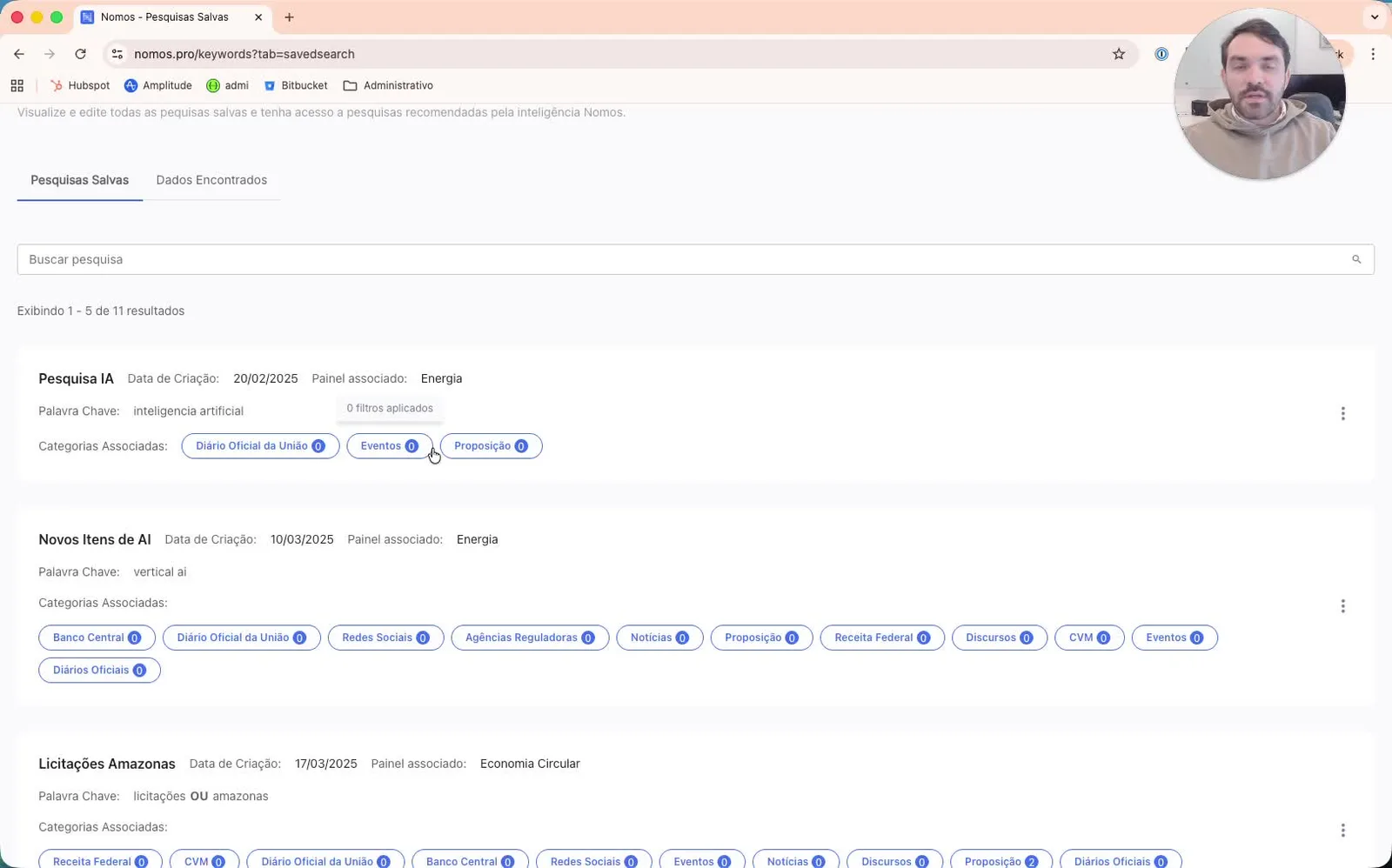Switch to the Pesquisas Salvas tab
The width and height of the screenshot is (1392, 868).
[80, 180]
